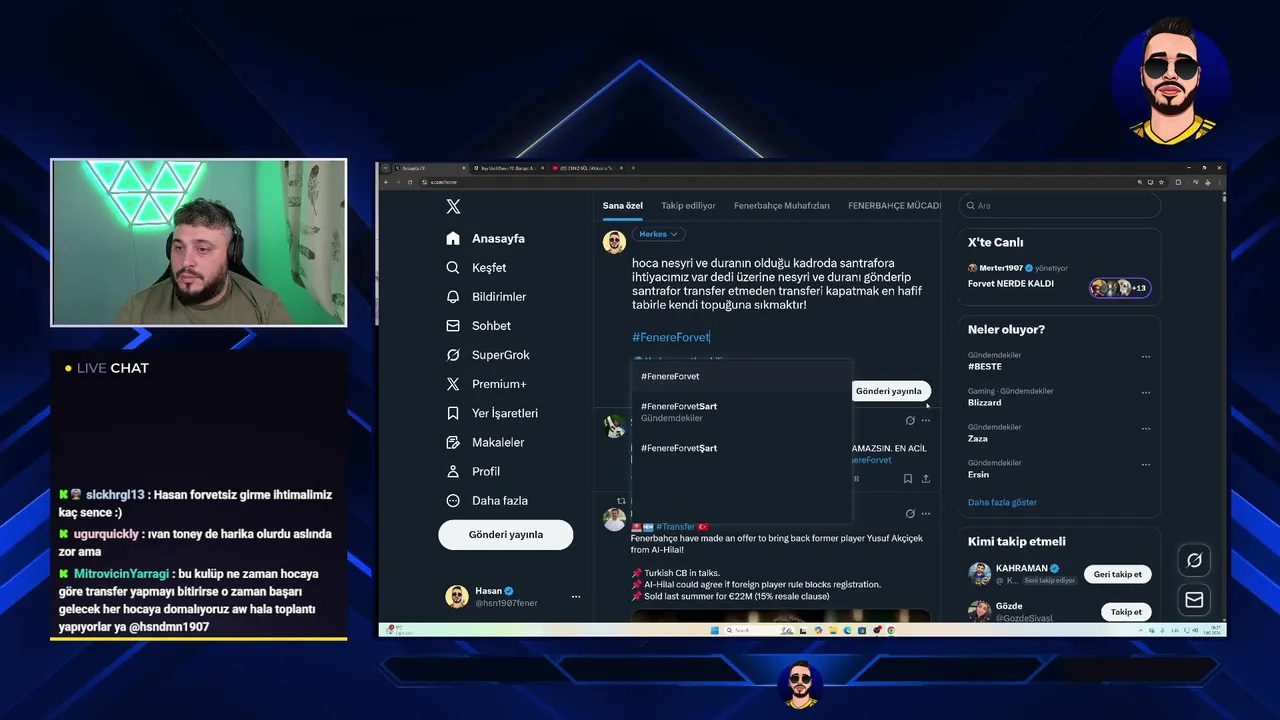The height and width of the screenshot is (720, 1280).
Task: Open more options for the Blizzard trend
Action: tap(1146, 392)
